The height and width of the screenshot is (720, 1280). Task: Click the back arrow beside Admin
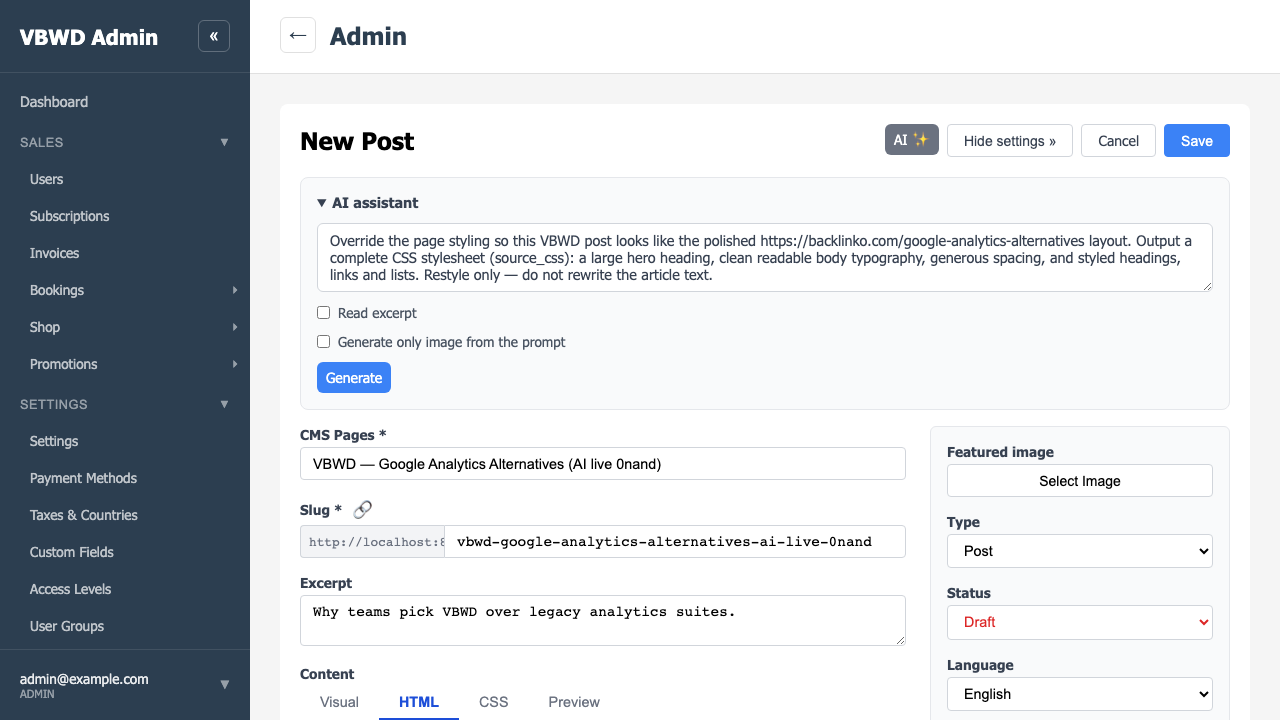click(298, 36)
